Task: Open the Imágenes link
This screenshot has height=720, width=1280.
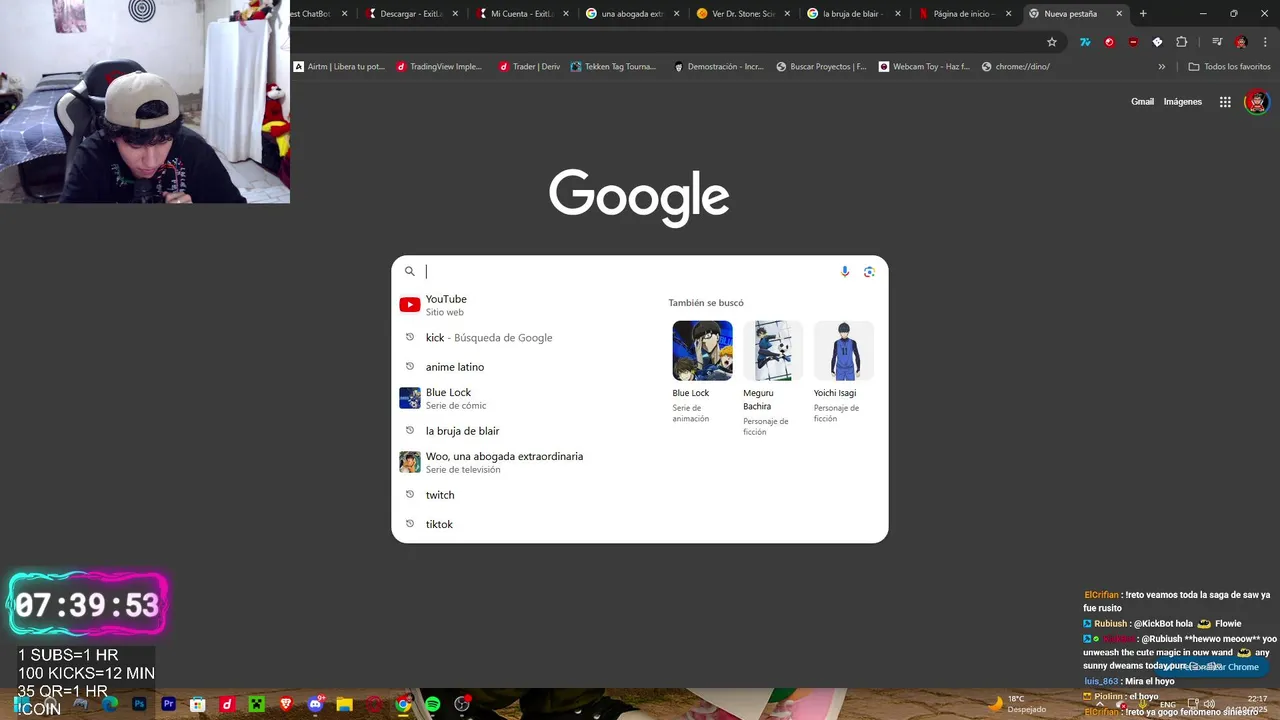Action: [x=1183, y=101]
